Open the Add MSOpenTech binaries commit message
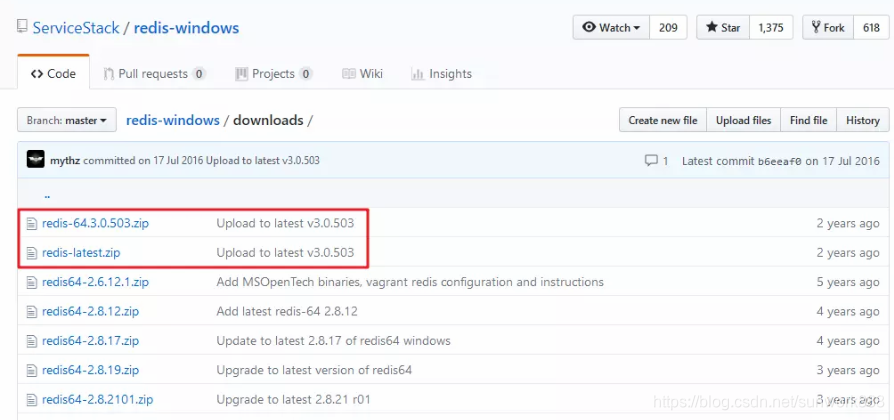894x420 pixels. click(410, 282)
